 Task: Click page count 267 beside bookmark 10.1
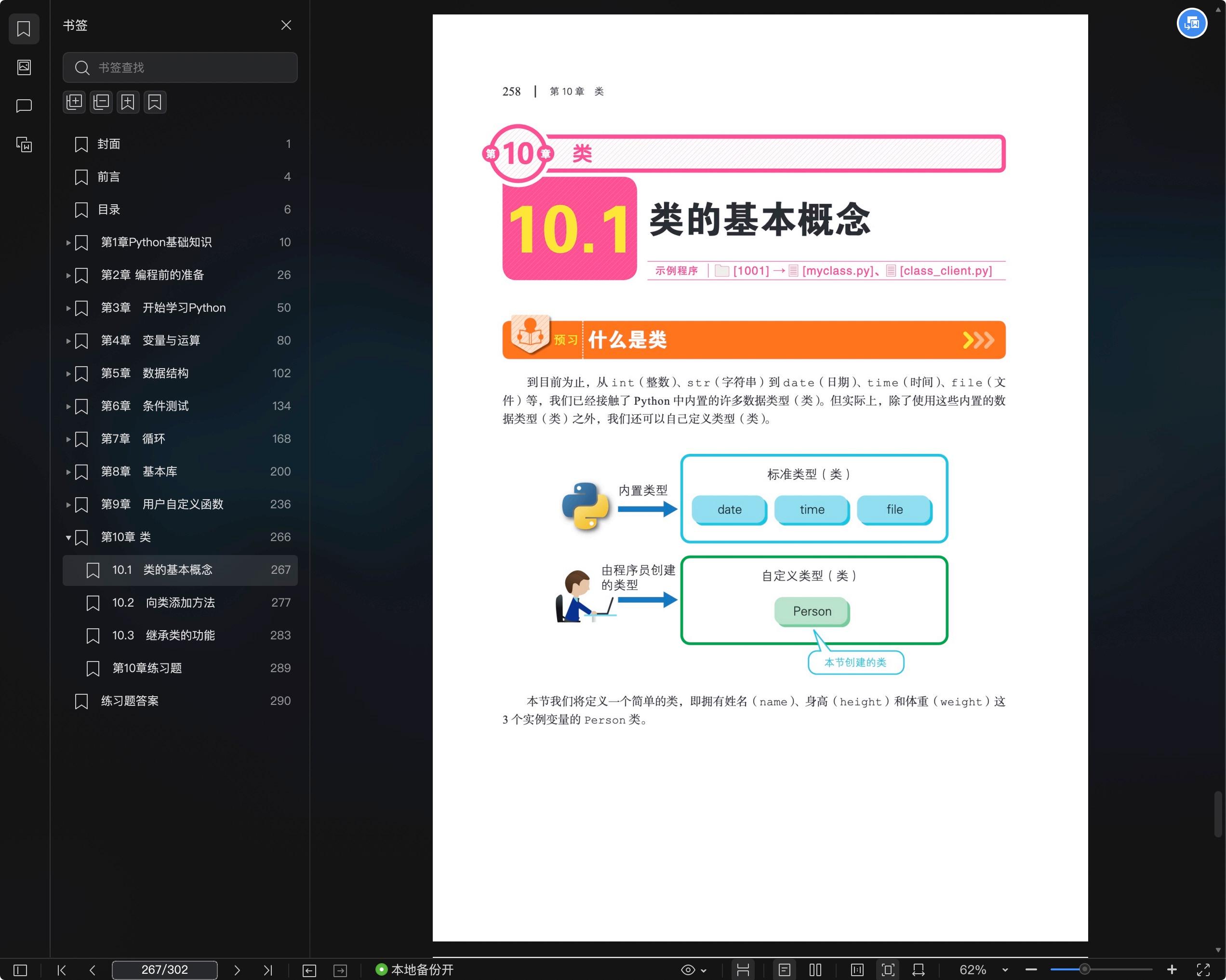point(280,570)
